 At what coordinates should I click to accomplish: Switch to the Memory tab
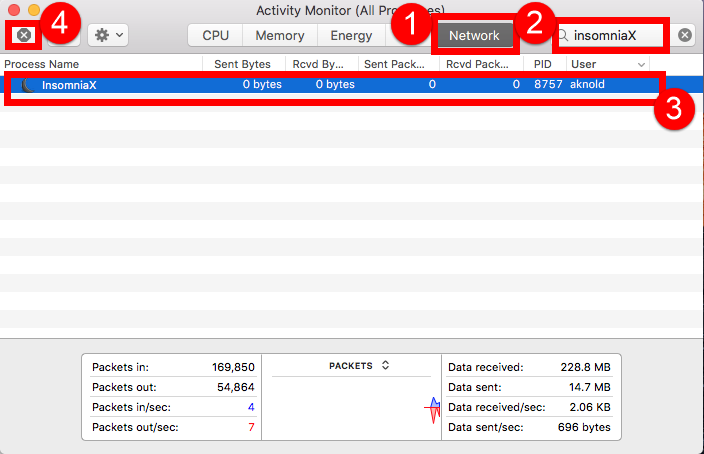(280, 35)
